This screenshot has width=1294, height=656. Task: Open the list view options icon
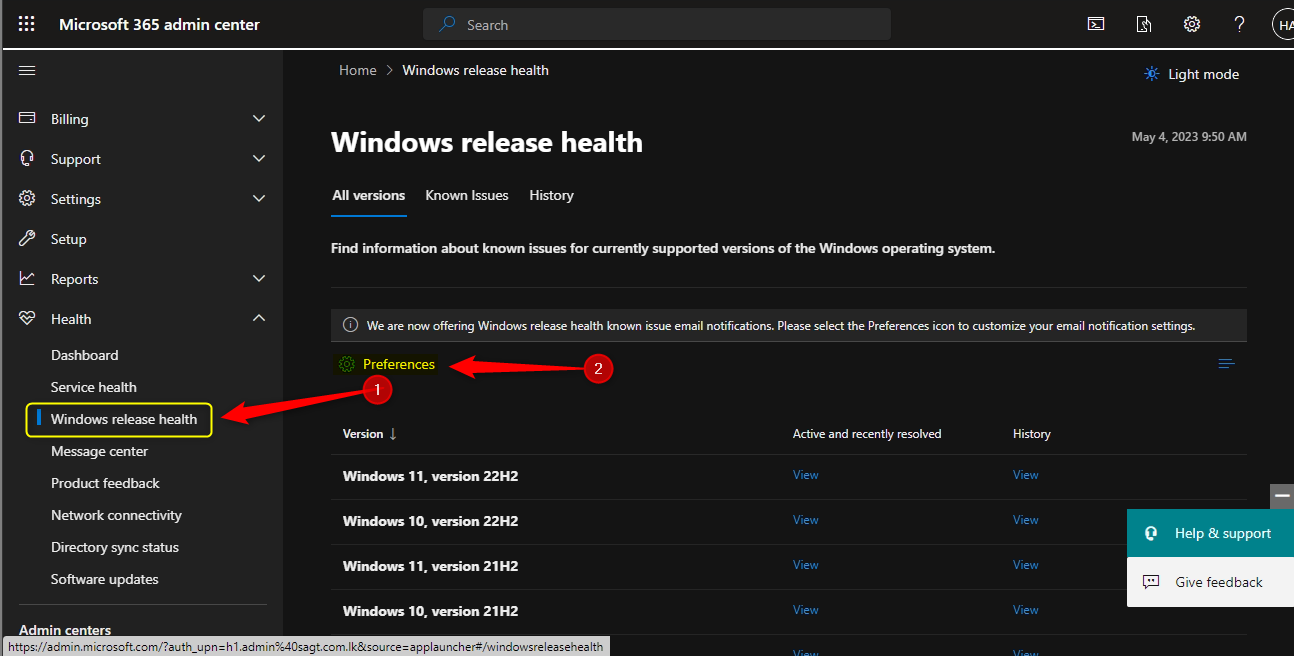point(1227,364)
